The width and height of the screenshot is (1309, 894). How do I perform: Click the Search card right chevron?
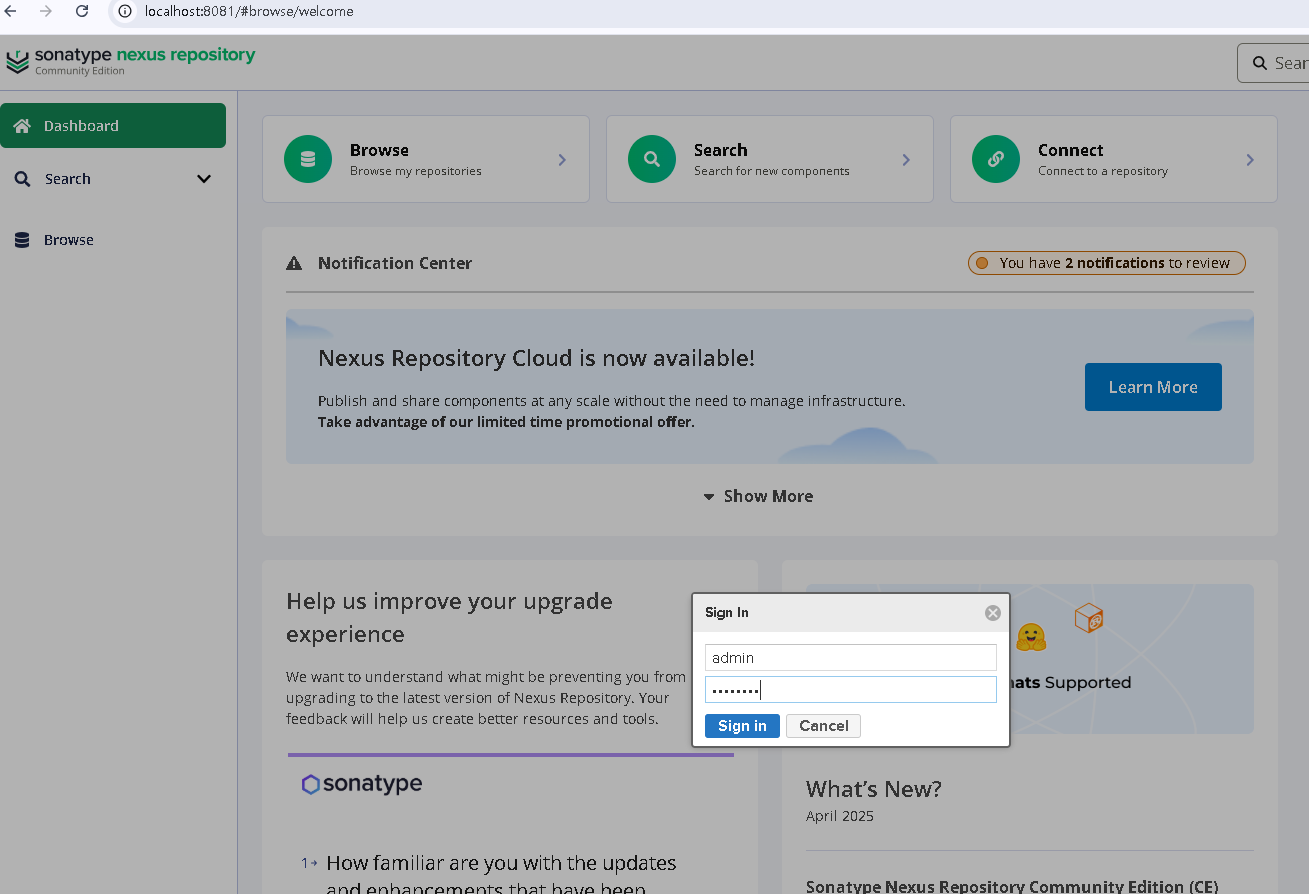click(x=906, y=160)
